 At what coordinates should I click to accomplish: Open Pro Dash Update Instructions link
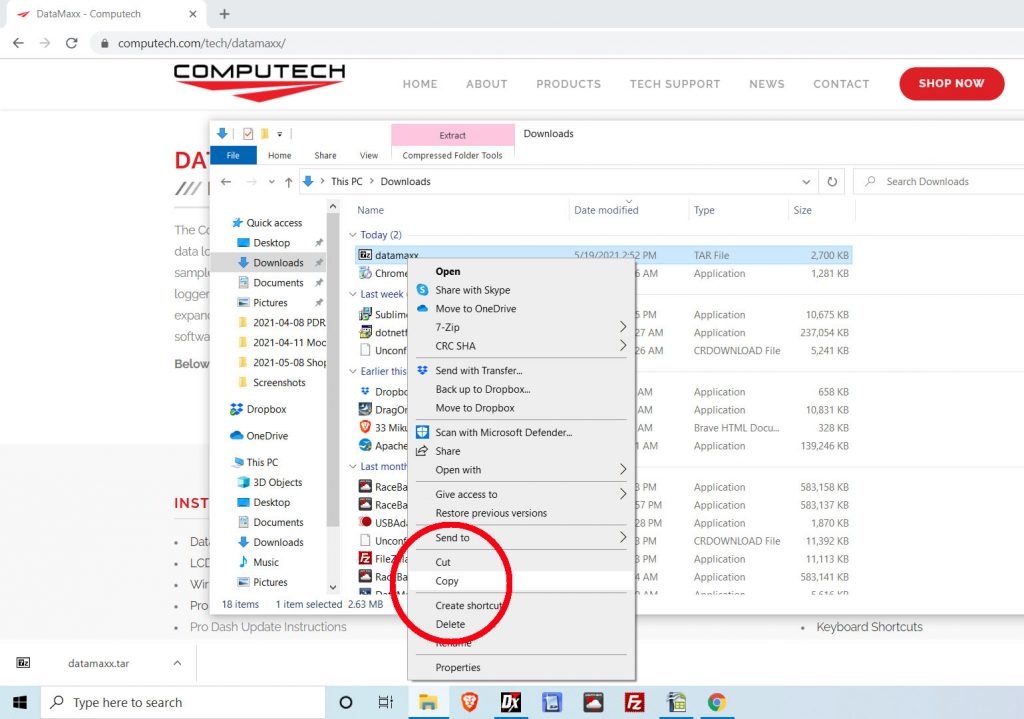pos(268,627)
